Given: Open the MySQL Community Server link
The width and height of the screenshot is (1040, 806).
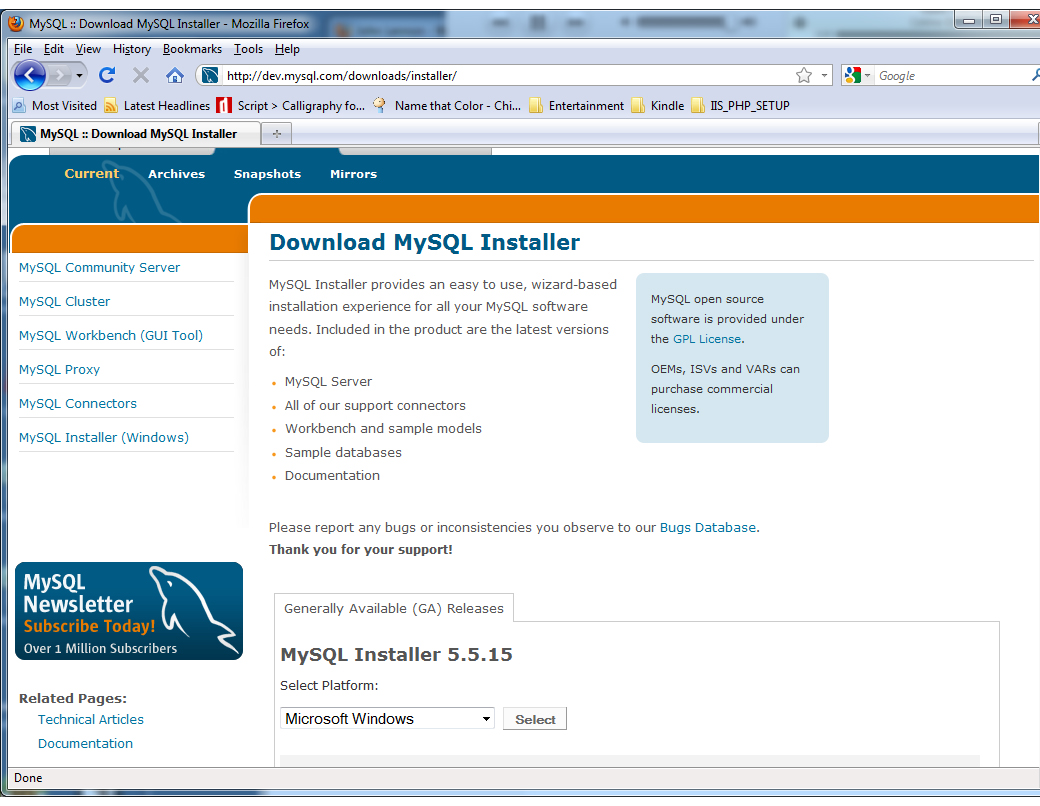Looking at the screenshot, I should tap(99, 267).
